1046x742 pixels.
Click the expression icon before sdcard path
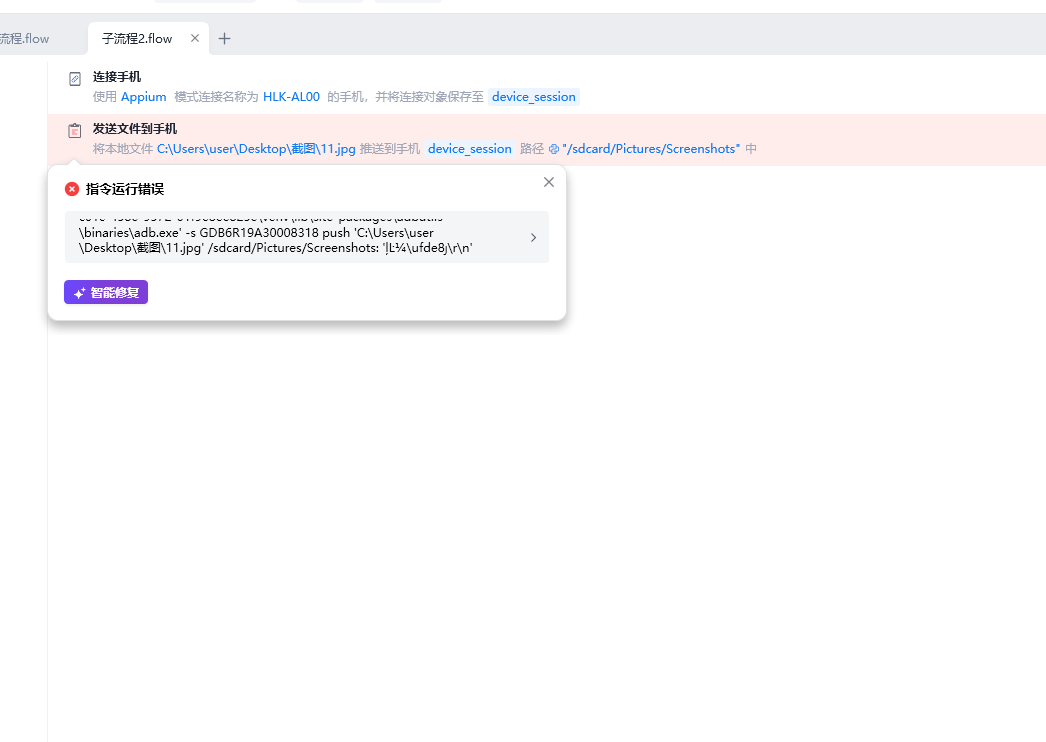554,149
